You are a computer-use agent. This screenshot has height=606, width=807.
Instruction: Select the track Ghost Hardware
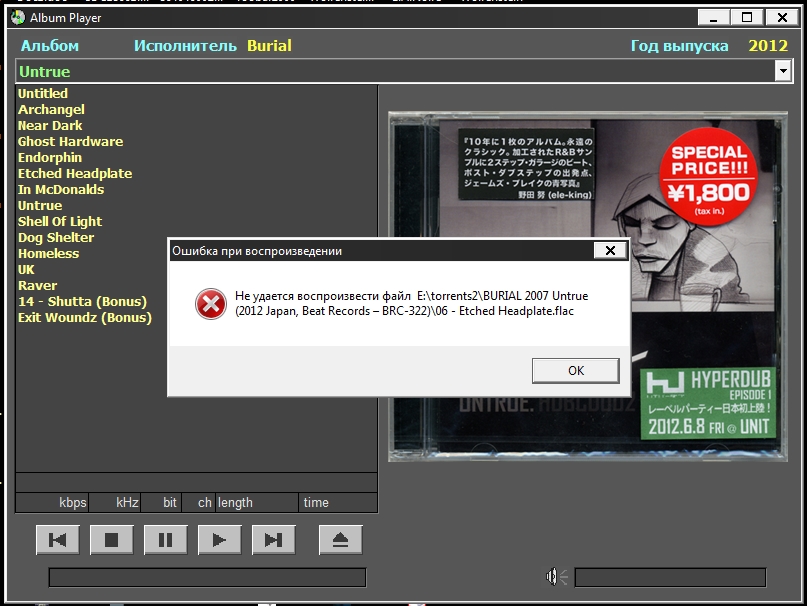click(71, 141)
